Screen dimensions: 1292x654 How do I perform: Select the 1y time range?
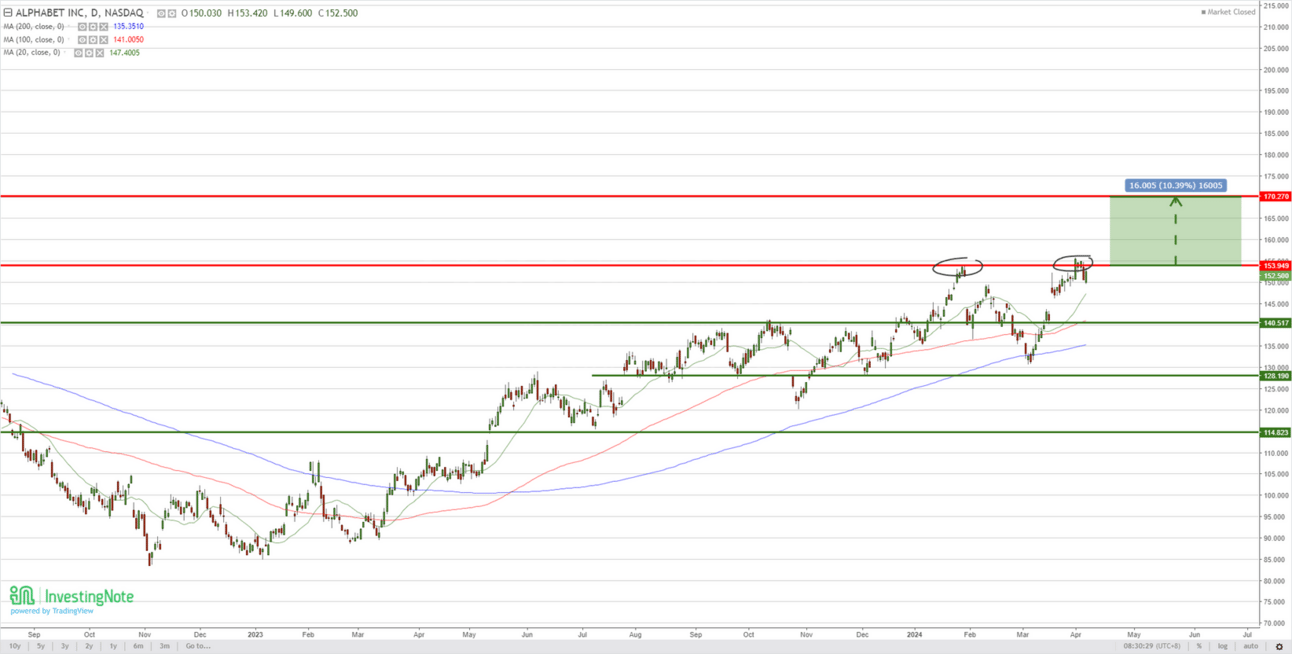coord(113,646)
